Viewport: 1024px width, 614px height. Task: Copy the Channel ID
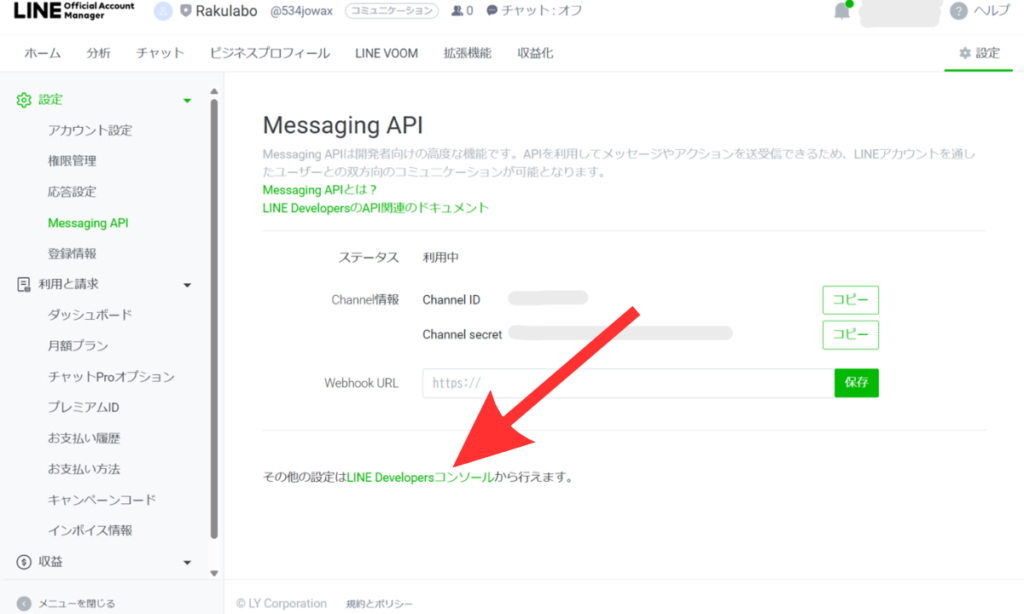[x=850, y=300]
